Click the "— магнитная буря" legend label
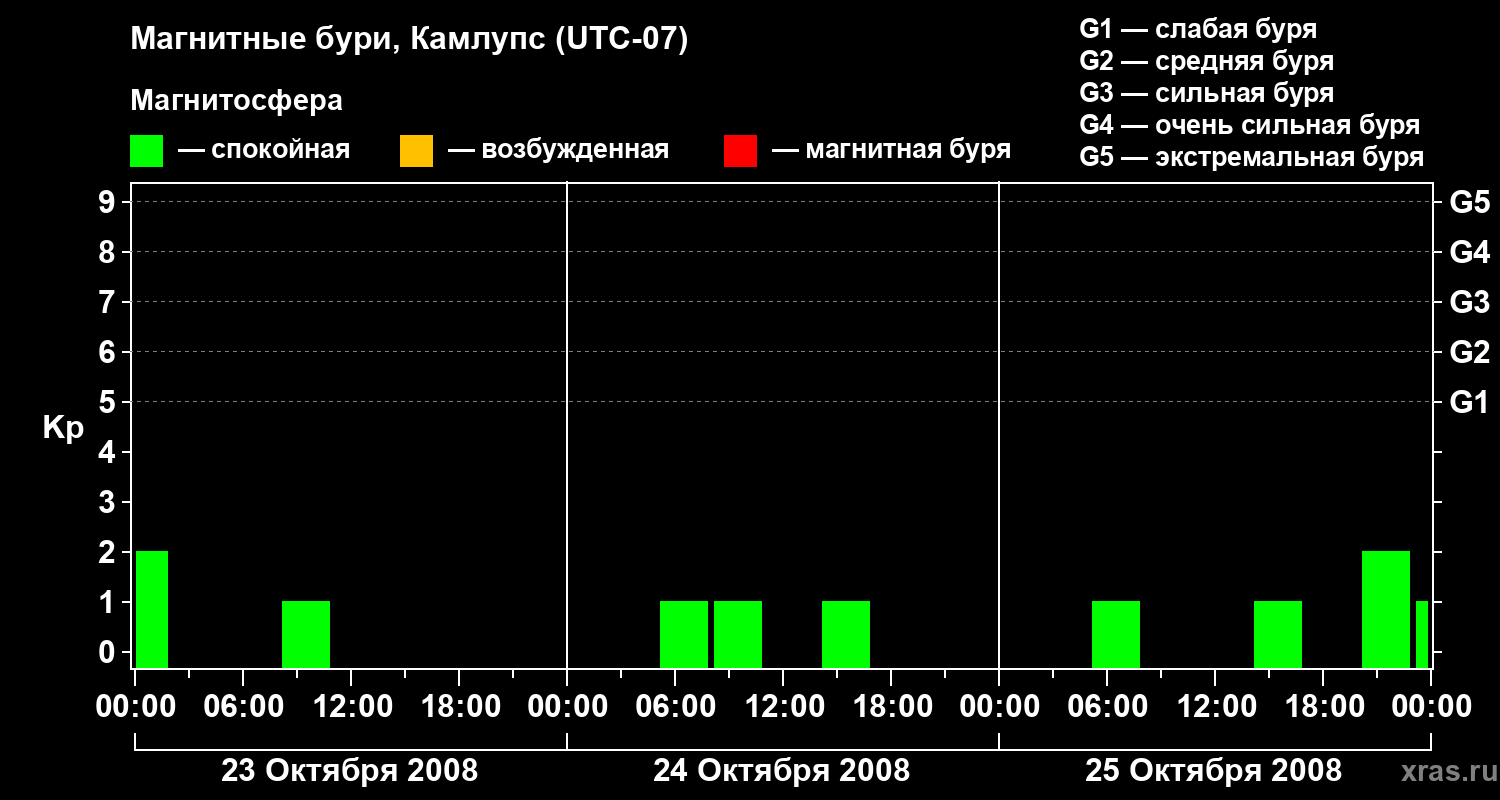Screen dimensions: 1500x800 (892, 150)
